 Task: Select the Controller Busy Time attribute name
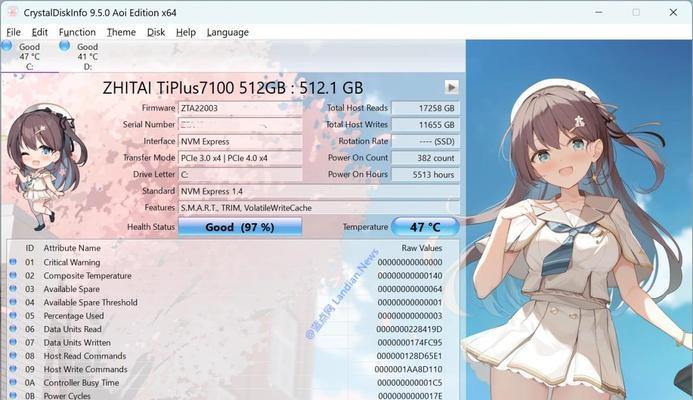click(81, 383)
